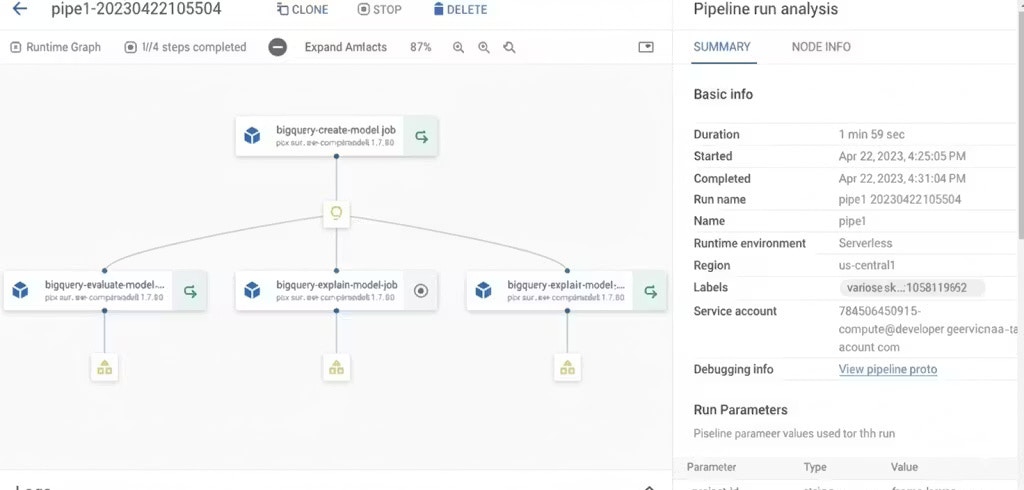Open artifact below bigquery-evaluate-model node
Screen dimensions: 1024x490
coord(104,368)
